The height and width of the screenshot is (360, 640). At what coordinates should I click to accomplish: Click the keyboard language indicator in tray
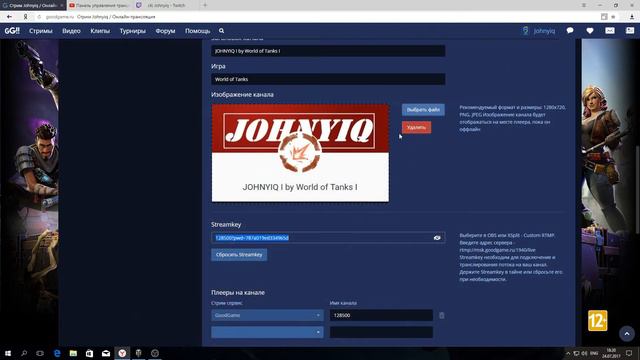click(x=594, y=353)
